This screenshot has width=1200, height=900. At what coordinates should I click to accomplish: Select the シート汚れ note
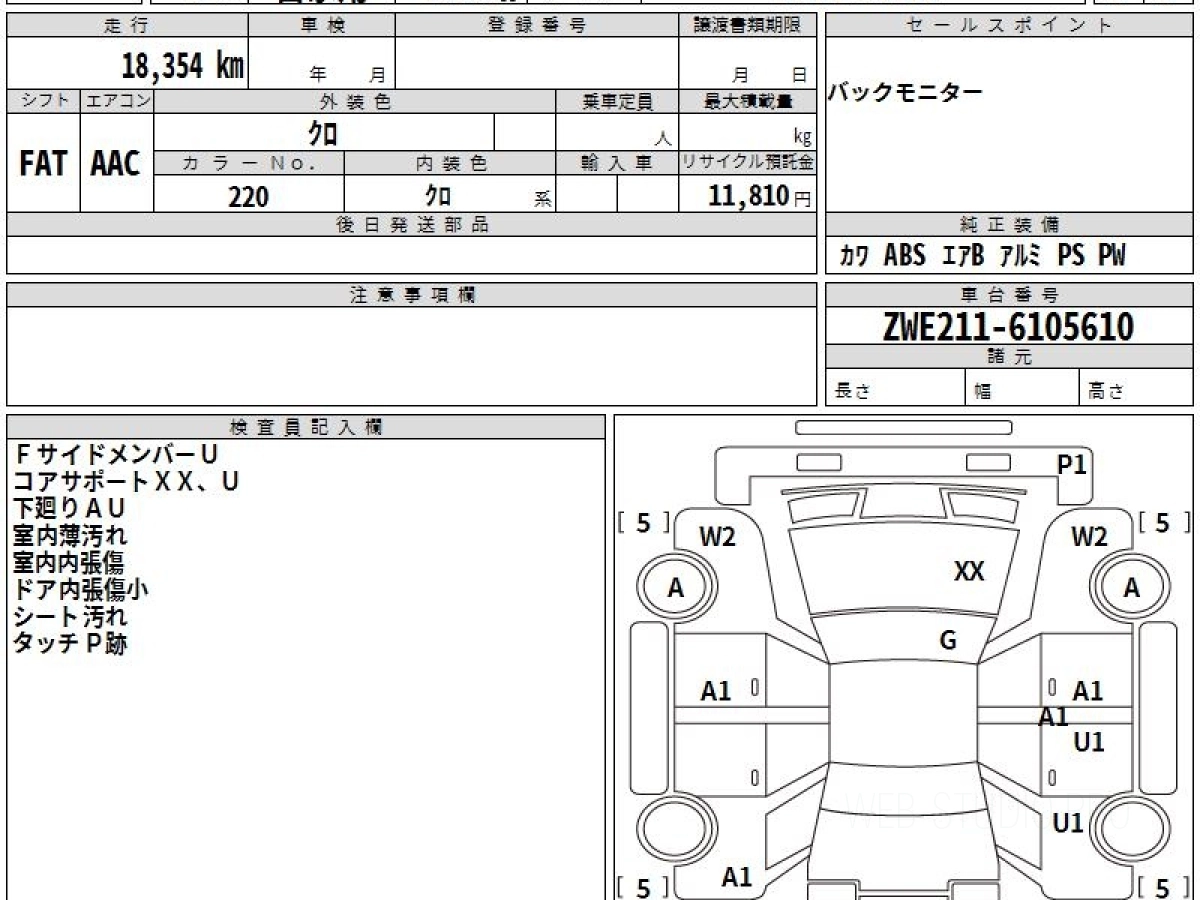pos(70,617)
